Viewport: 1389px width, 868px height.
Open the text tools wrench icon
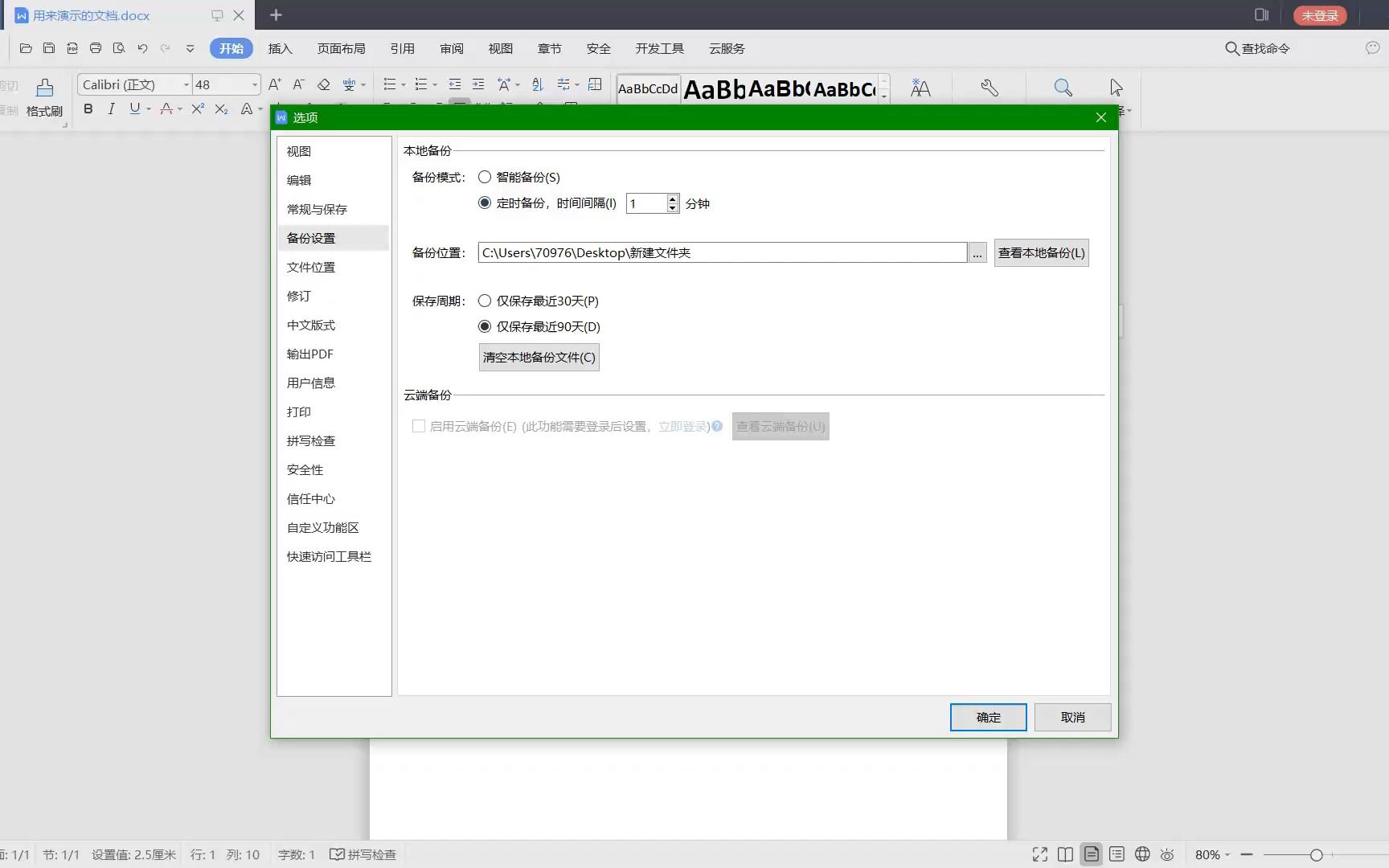click(990, 88)
